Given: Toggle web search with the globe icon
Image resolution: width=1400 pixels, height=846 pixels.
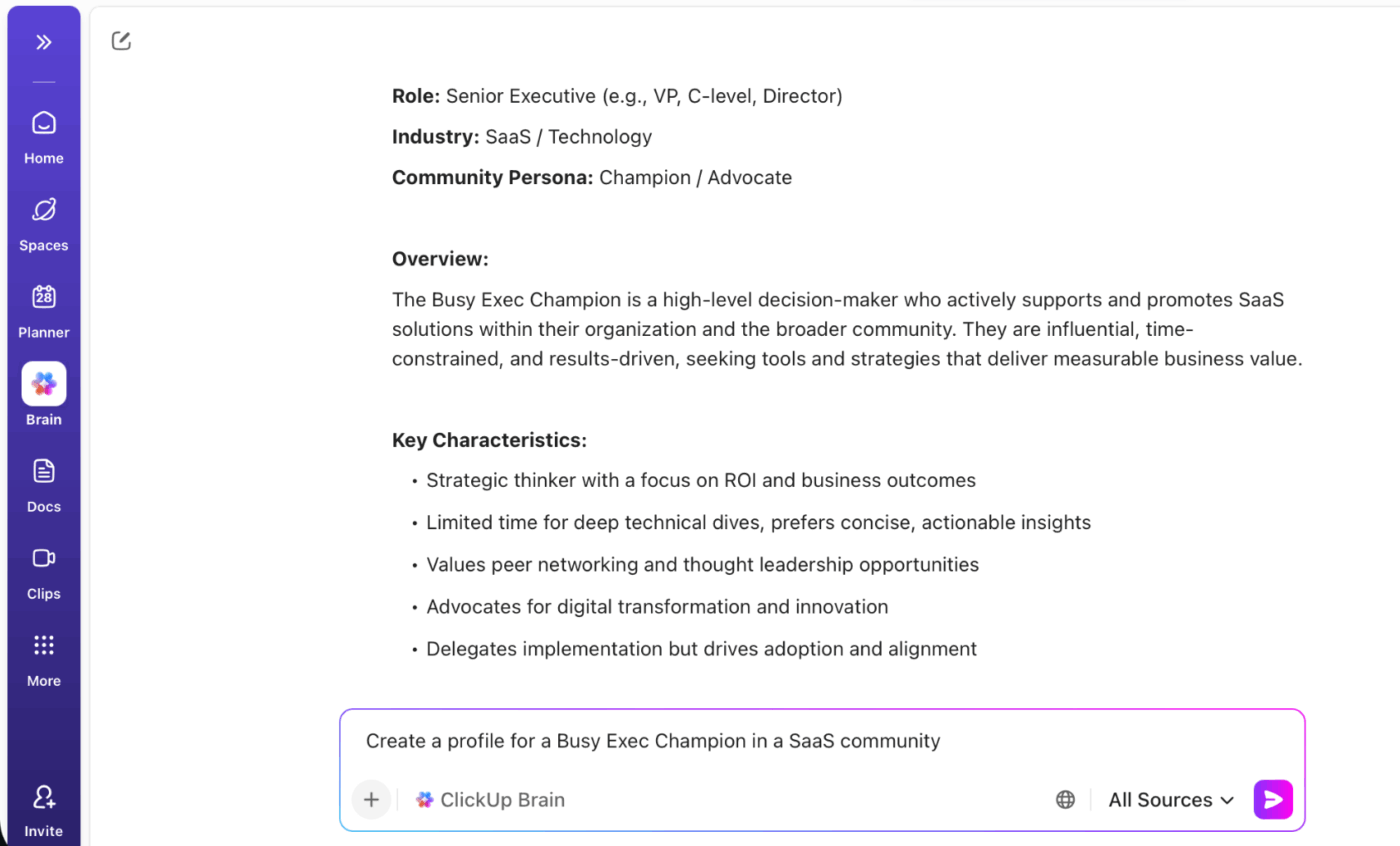Looking at the screenshot, I should [1065, 798].
